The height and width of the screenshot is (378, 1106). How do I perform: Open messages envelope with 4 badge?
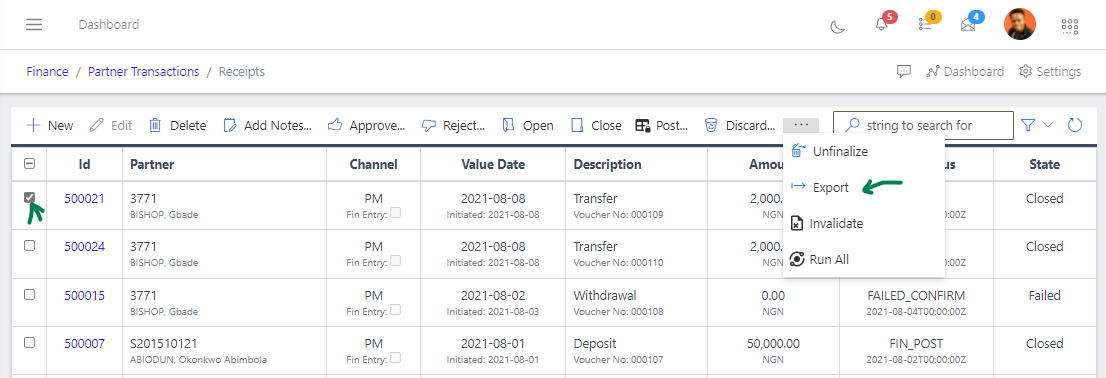pyautogui.click(x=968, y=25)
